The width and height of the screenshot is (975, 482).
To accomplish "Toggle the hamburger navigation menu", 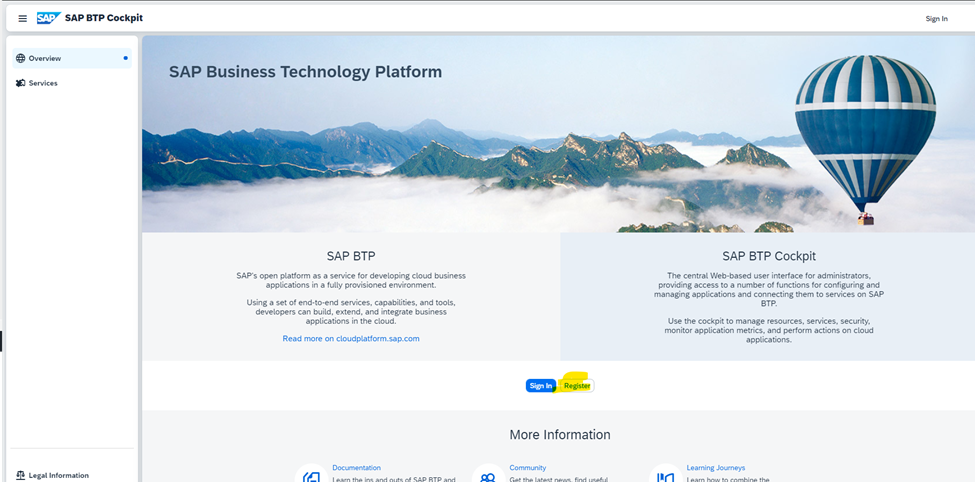I will pyautogui.click(x=22, y=19).
